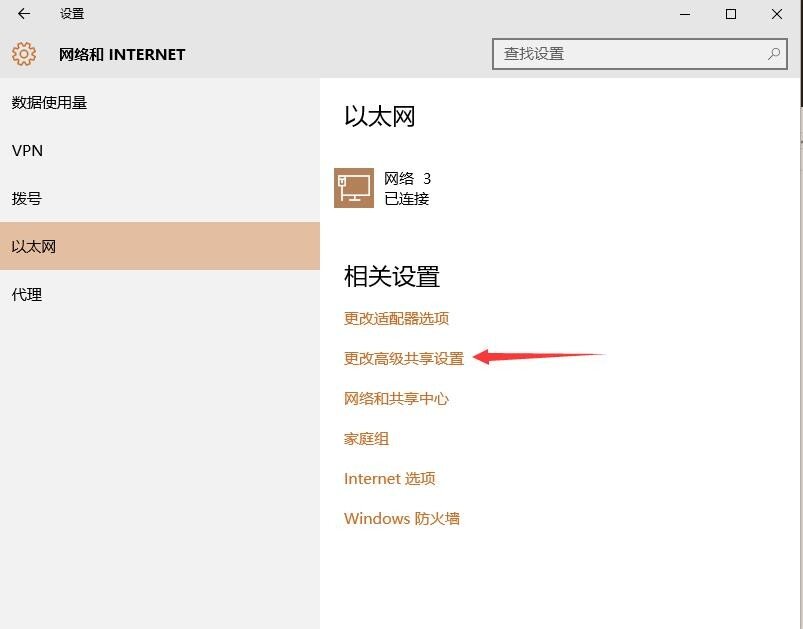Open 更改高级共享设置 link
Screen dimensions: 803x629
point(404,359)
